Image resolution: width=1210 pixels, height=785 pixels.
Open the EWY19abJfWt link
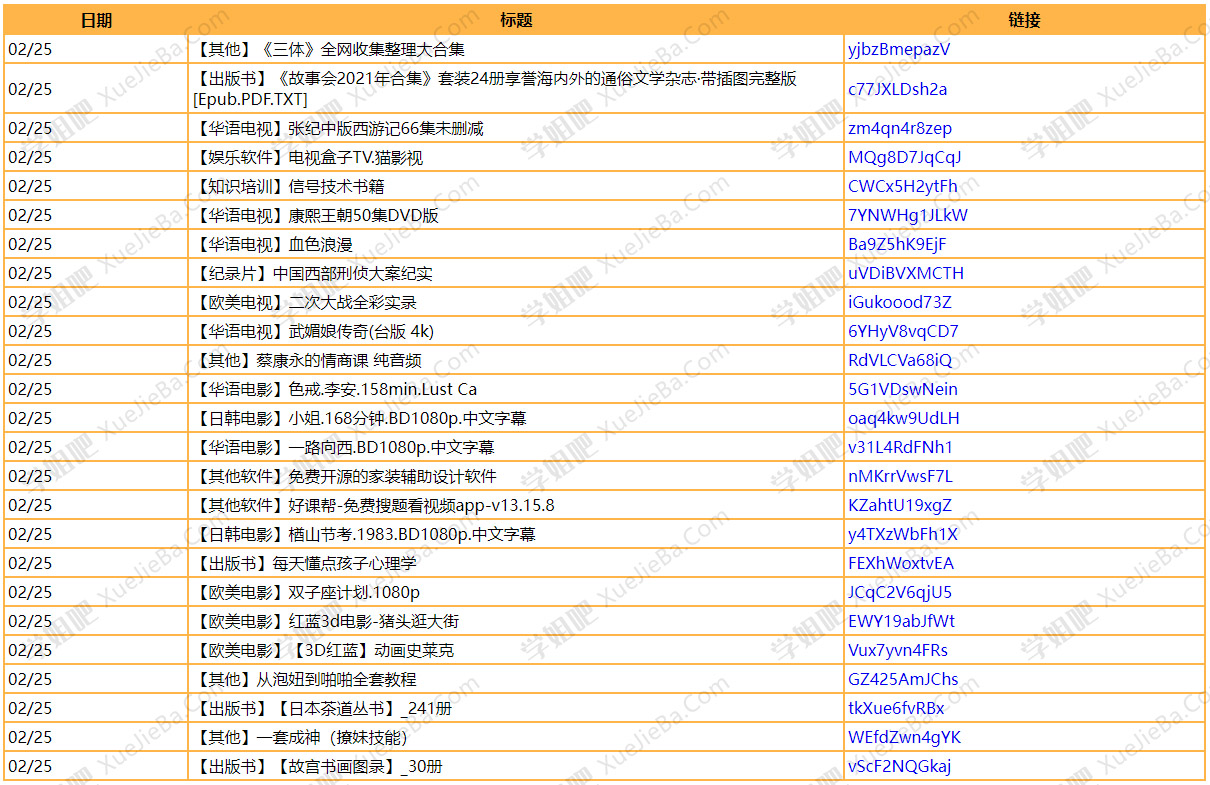click(x=901, y=621)
